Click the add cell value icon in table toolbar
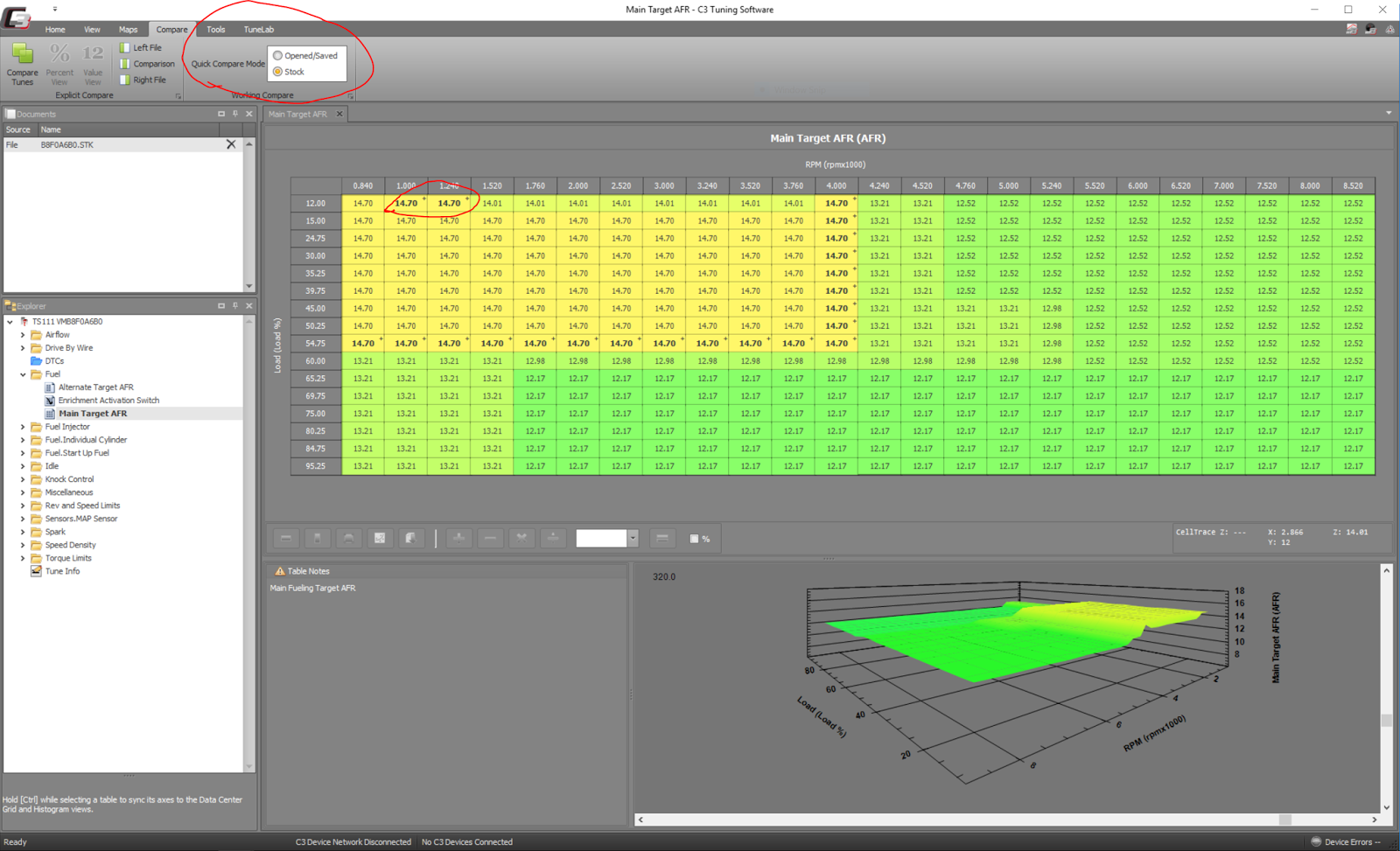Screen dimensions: 1400x851 [458, 538]
